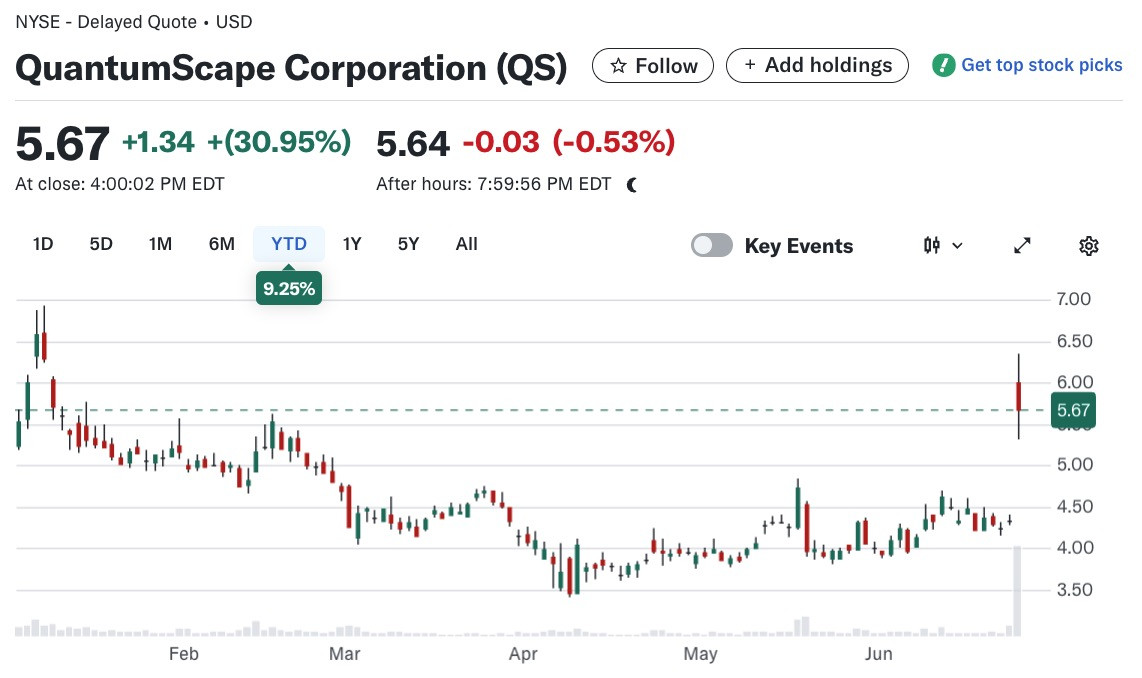Open chart settings gear icon

(1088, 246)
